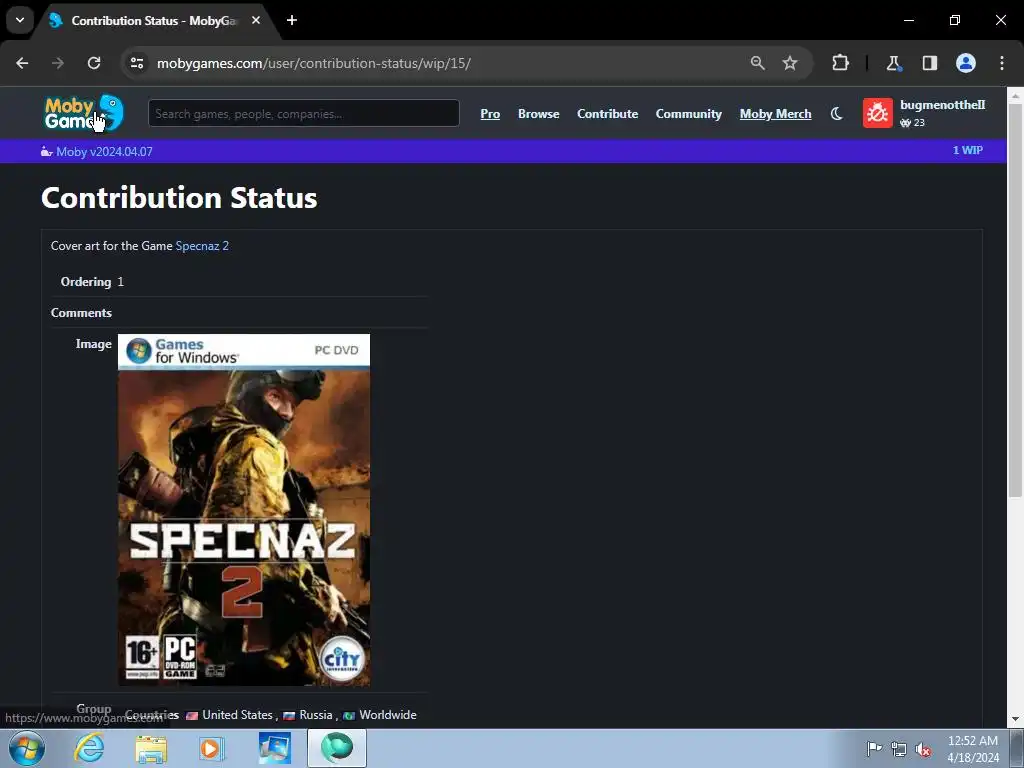Click the forward navigation arrow
This screenshot has width=1024, height=768.
(x=58, y=63)
